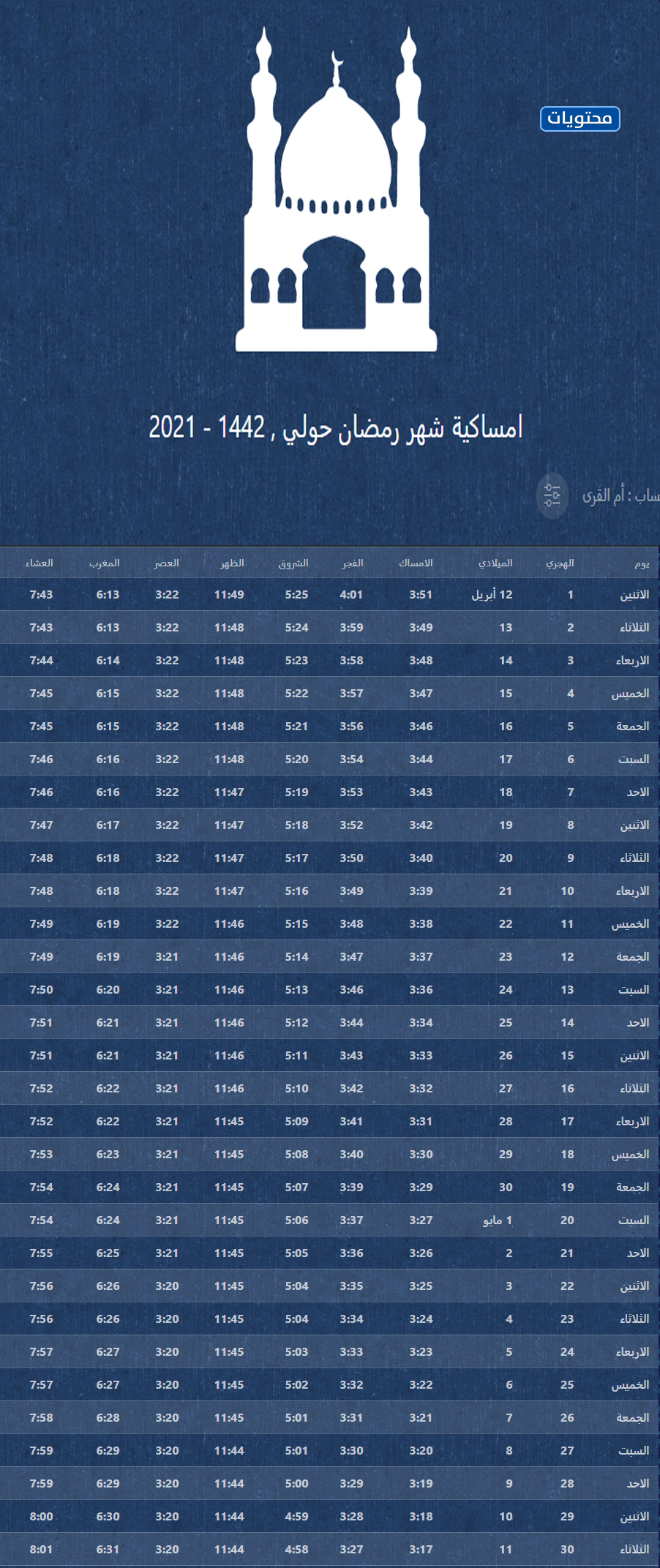The image size is (660, 1568).
Task: Select the 4:58 sunrise time cell
Action: [296, 1549]
